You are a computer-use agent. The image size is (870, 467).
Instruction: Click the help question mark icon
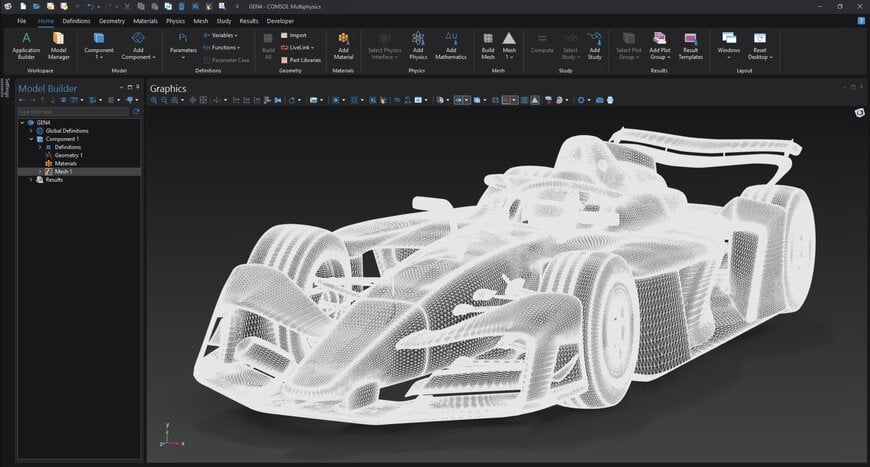pos(861,21)
